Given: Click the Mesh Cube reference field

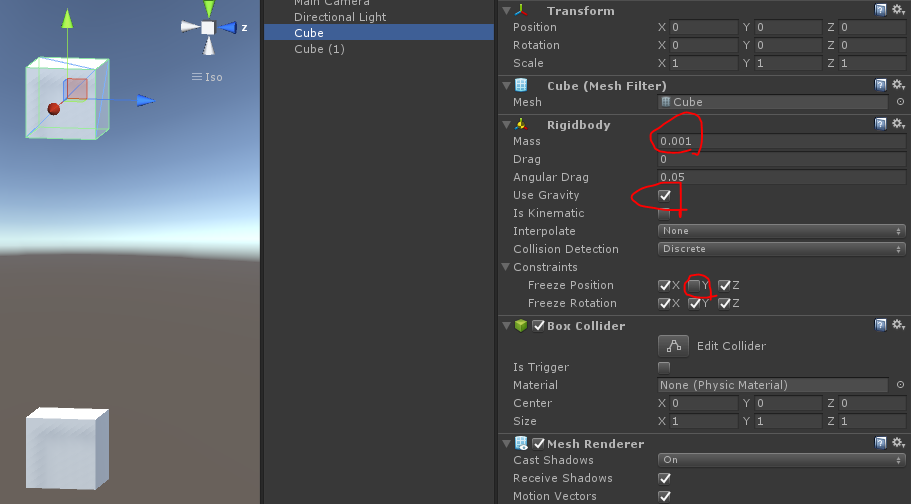Looking at the screenshot, I should point(773,102).
